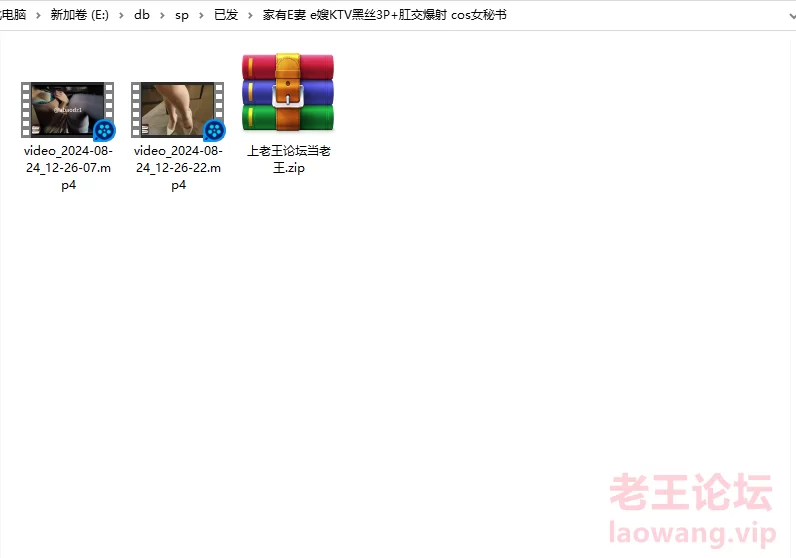Click the file name video_2024-08-24_12-26-22.mp4
This screenshot has height=558, width=796.
178,168
